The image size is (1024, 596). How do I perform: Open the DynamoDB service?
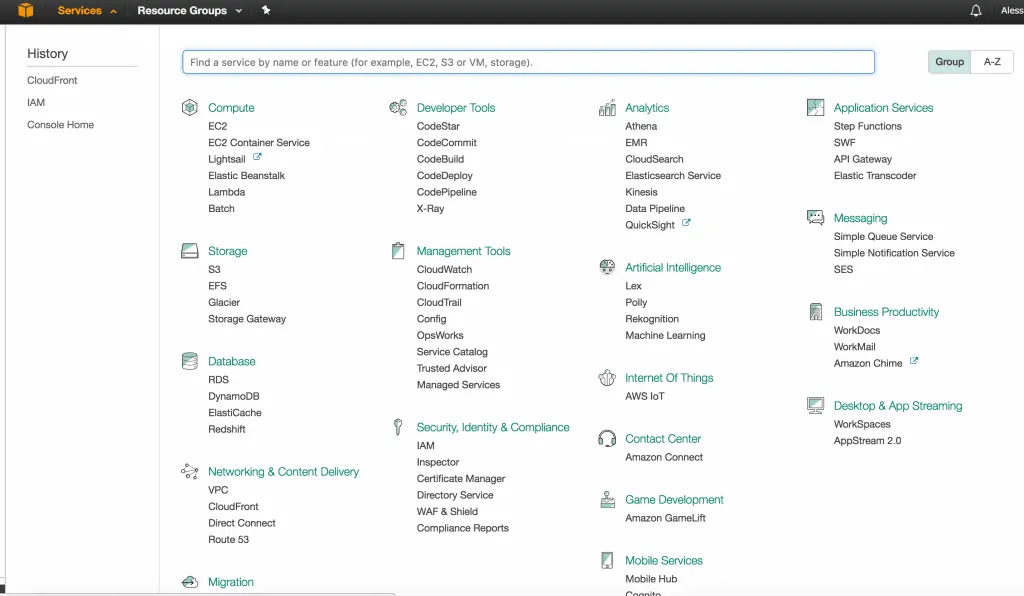coord(234,396)
